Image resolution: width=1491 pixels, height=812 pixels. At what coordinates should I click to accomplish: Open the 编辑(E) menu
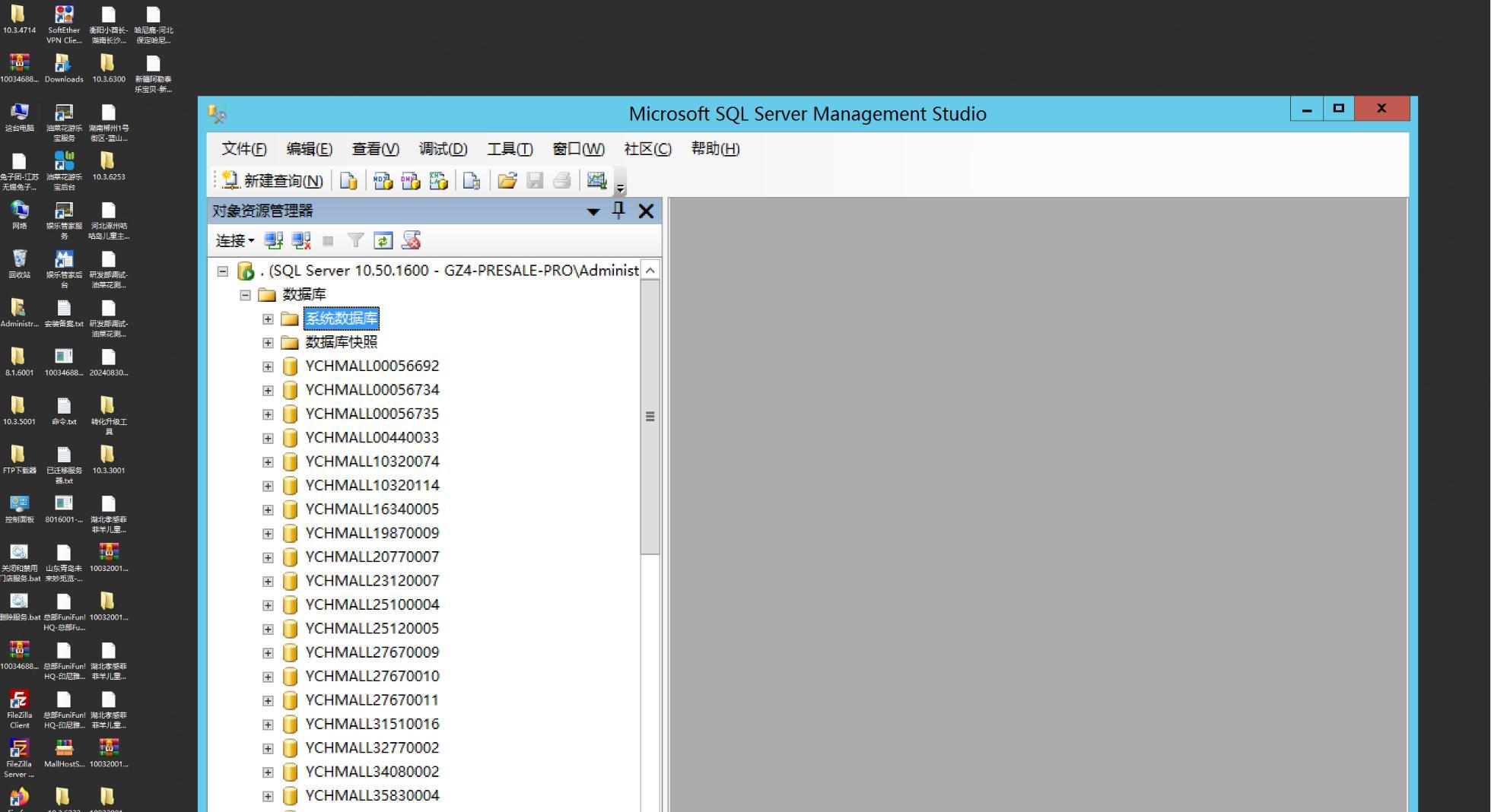pos(309,149)
